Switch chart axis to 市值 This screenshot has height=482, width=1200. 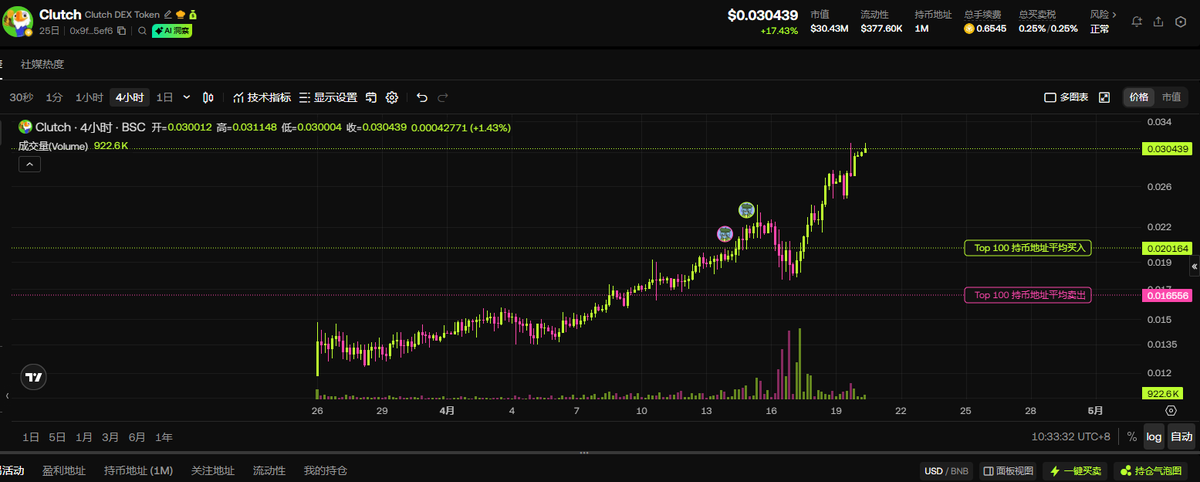pyautogui.click(x=1171, y=97)
